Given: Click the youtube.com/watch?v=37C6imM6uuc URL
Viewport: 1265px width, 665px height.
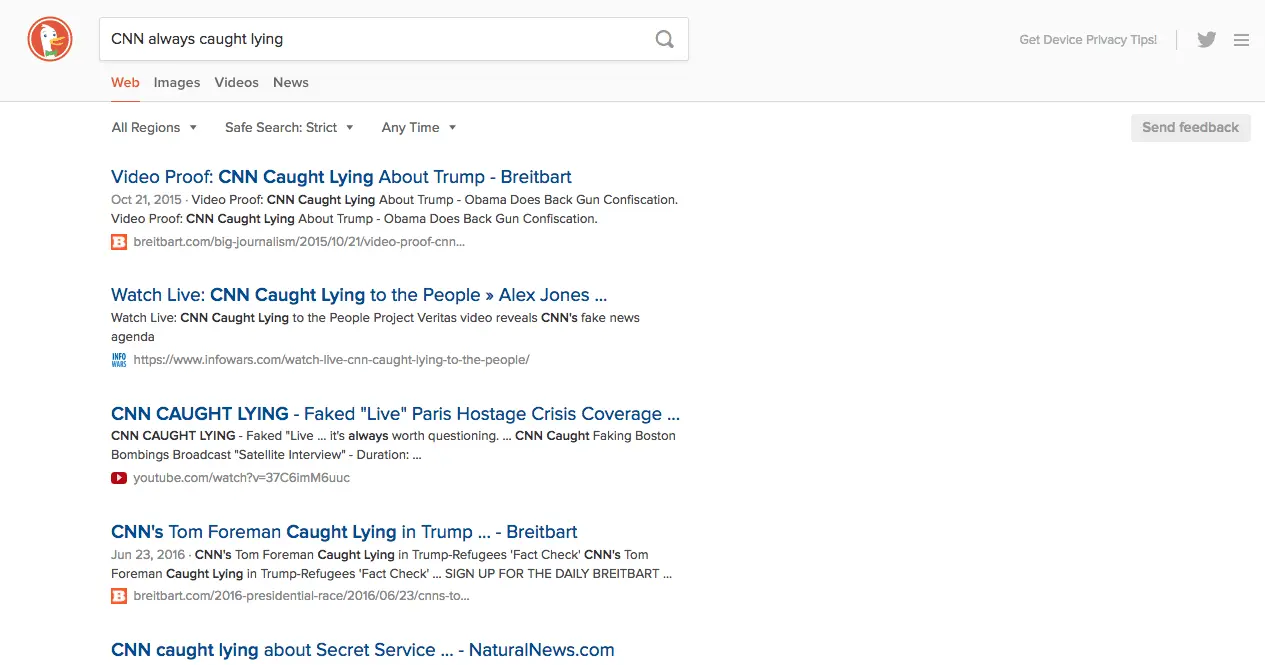Looking at the screenshot, I should [241, 477].
